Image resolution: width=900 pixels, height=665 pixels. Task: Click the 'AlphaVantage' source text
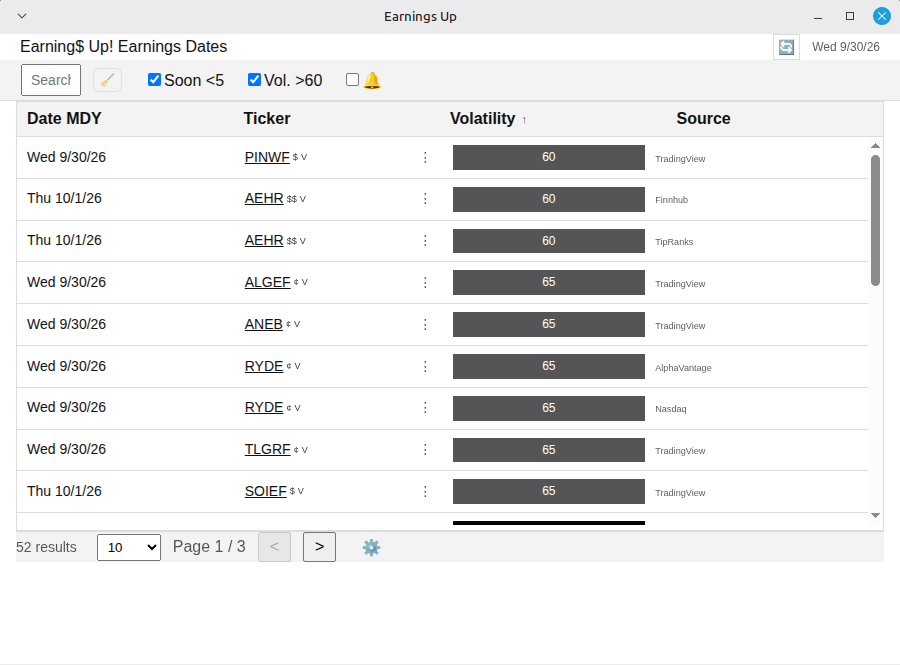(683, 368)
